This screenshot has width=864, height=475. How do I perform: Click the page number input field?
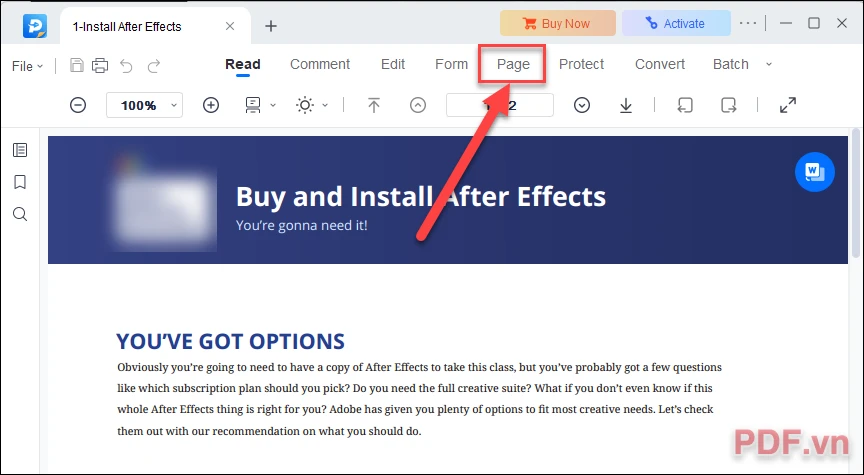pos(500,105)
